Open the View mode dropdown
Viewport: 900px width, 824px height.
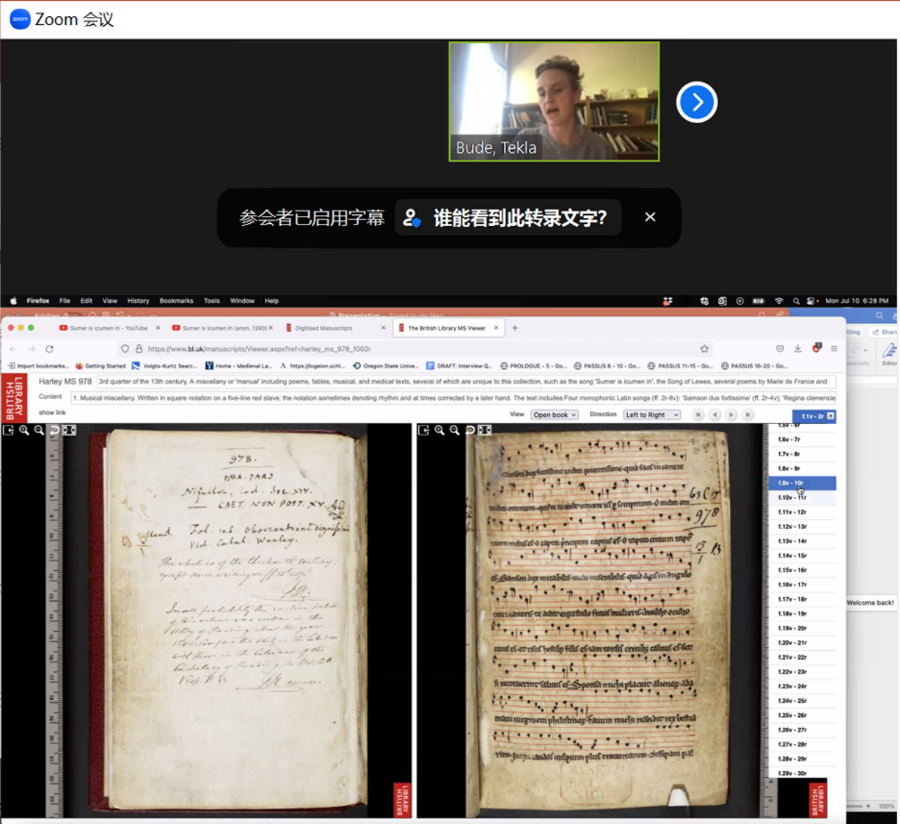[x=554, y=415]
